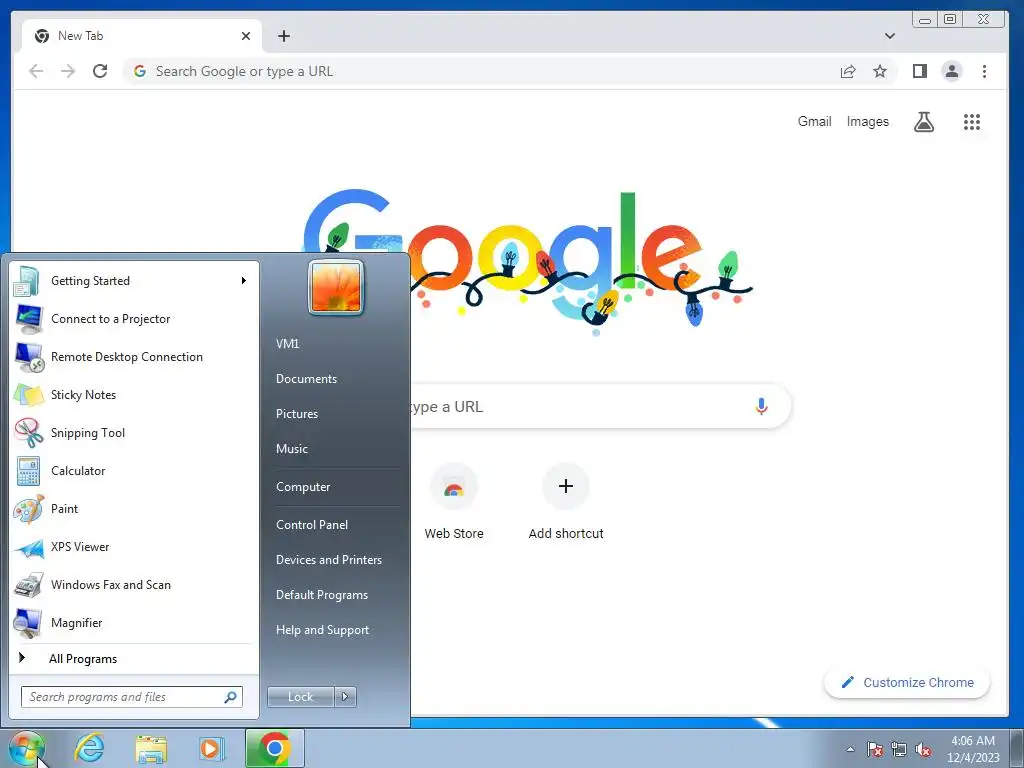Open Web Store shortcut
This screenshot has height=768, width=1024.
(x=454, y=502)
